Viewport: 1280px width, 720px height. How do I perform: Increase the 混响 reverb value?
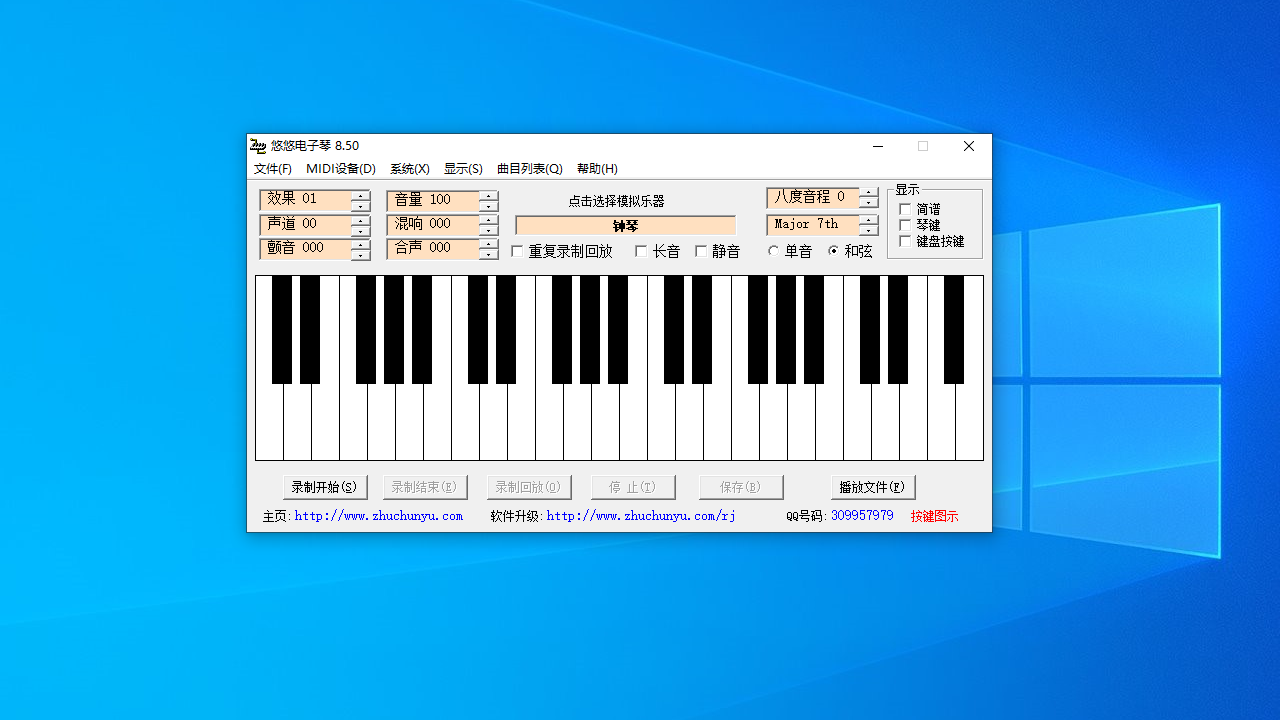[487, 220]
